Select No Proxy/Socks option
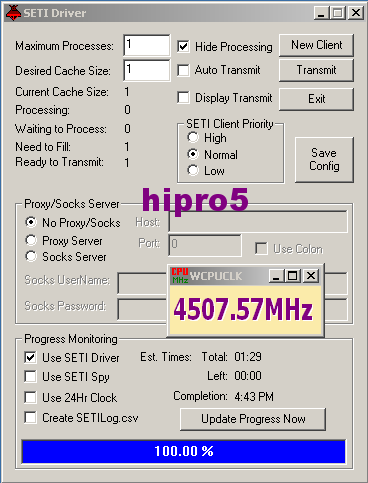The height and width of the screenshot is (483, 368). click(31, 222)
